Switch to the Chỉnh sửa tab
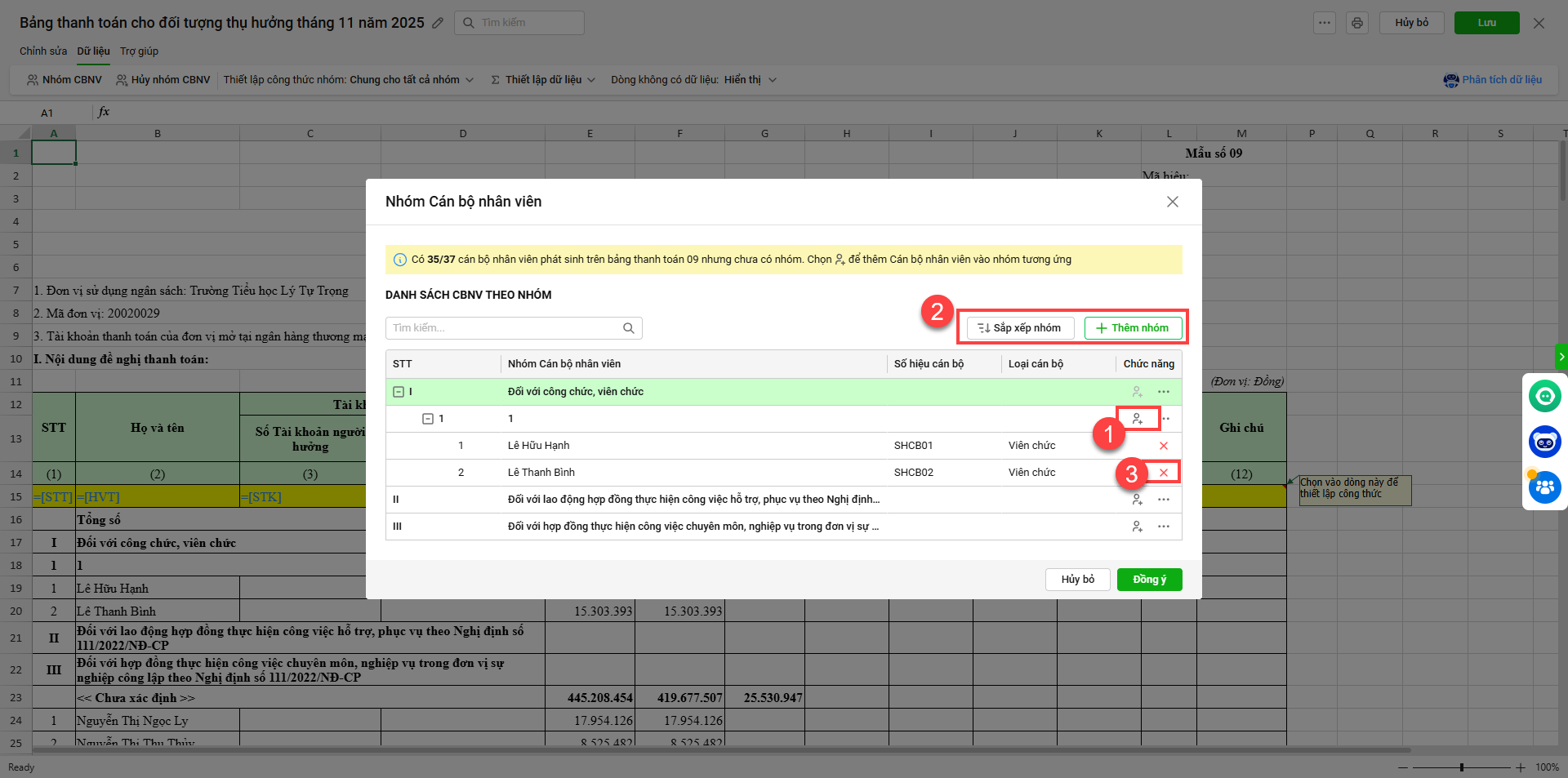 point(43,51)
